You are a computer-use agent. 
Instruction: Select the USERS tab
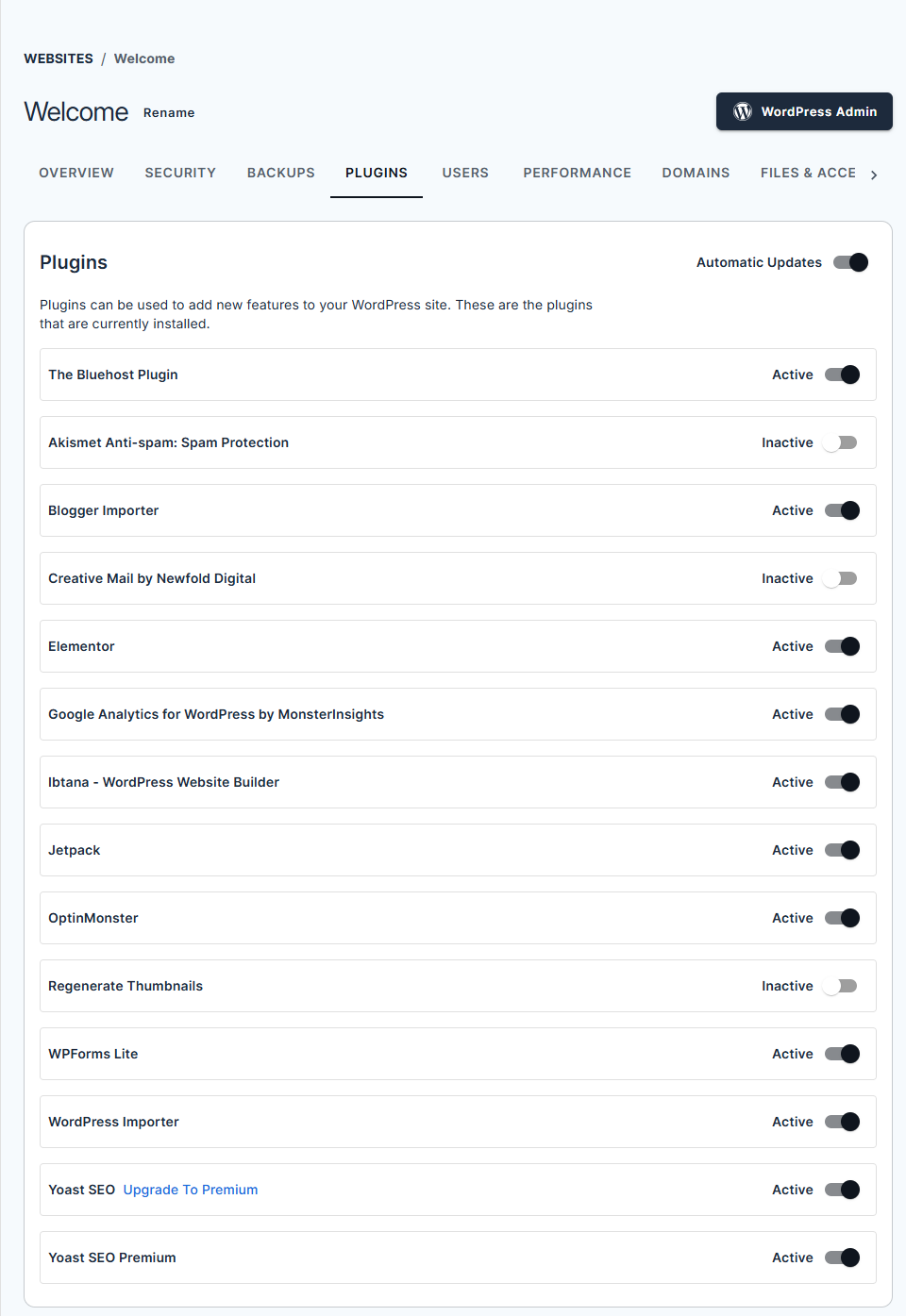point(465,173)
